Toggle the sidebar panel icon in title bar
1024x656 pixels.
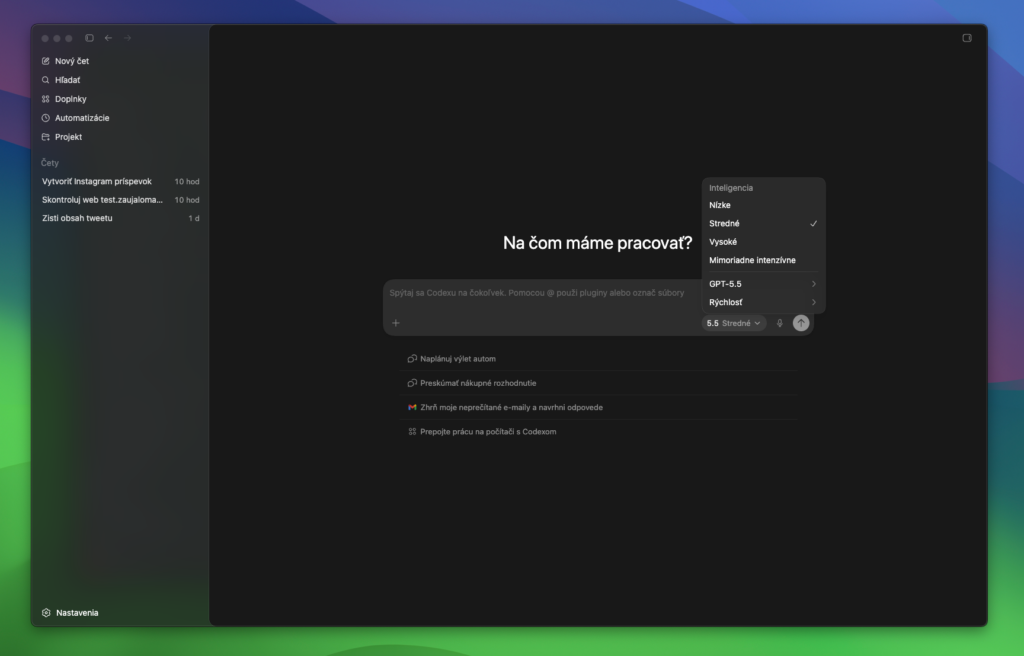click(89, 38)
